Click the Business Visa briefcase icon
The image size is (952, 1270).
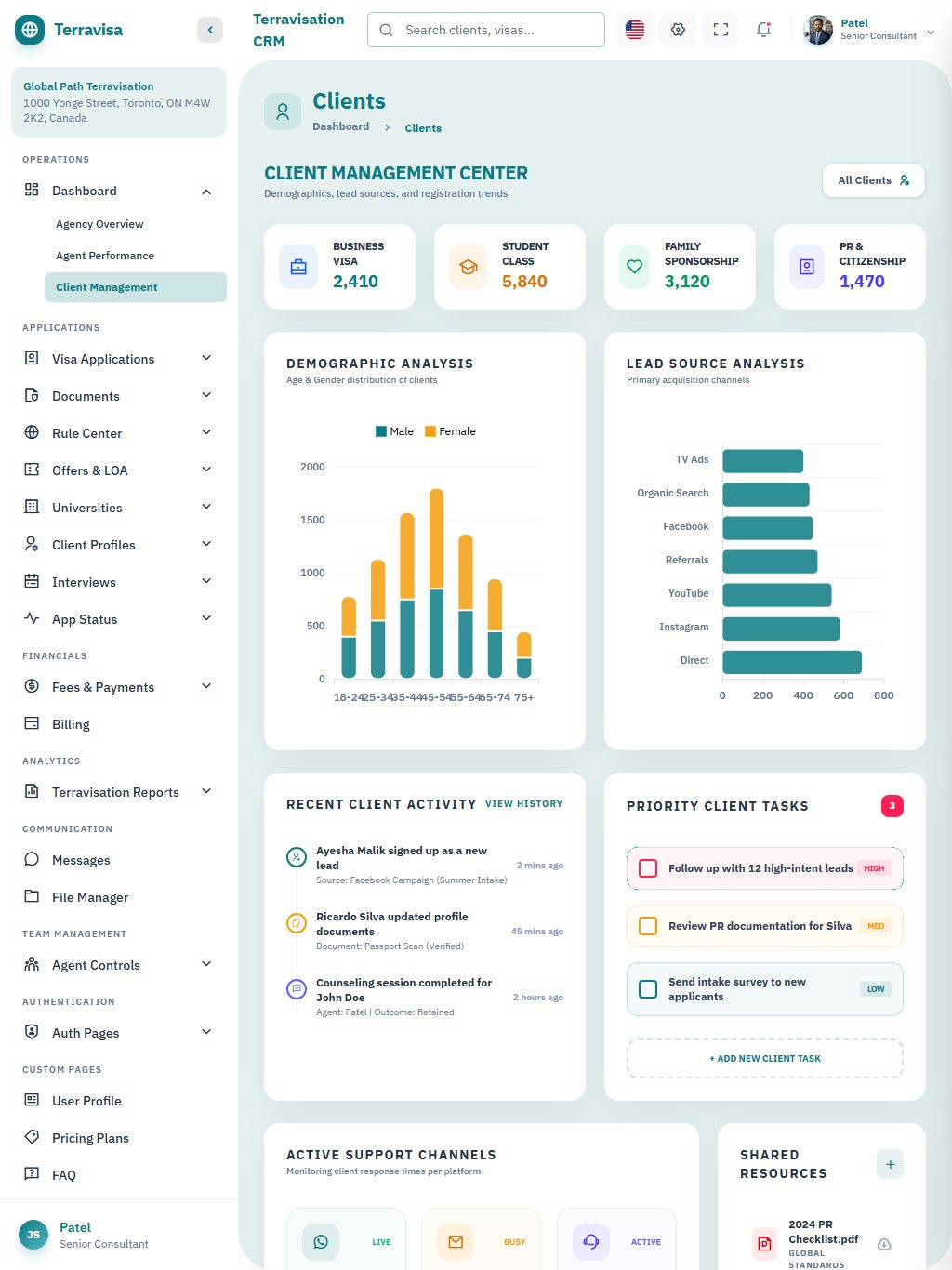pos(298,267)
